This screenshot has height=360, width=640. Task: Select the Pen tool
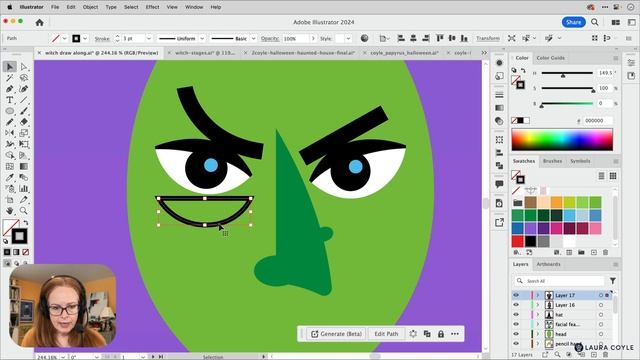pos(10,89)
